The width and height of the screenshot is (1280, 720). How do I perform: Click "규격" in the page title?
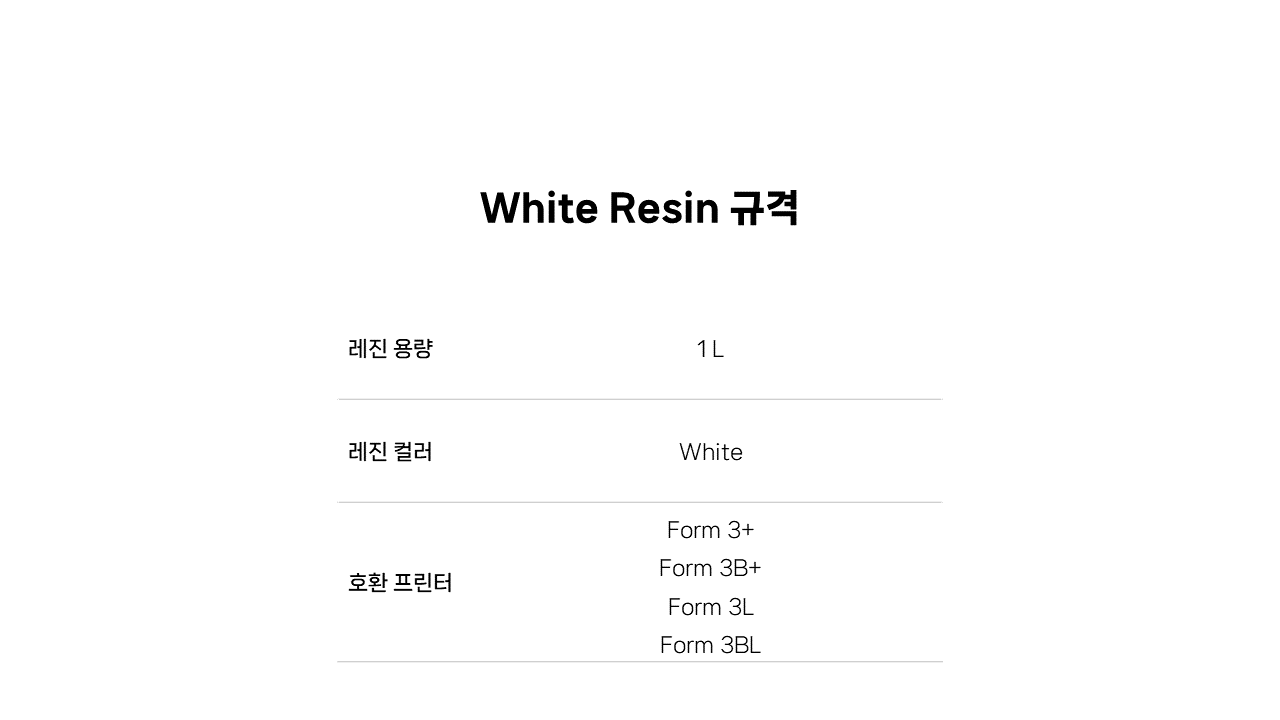pyautogui.click(x=763, y=208)
